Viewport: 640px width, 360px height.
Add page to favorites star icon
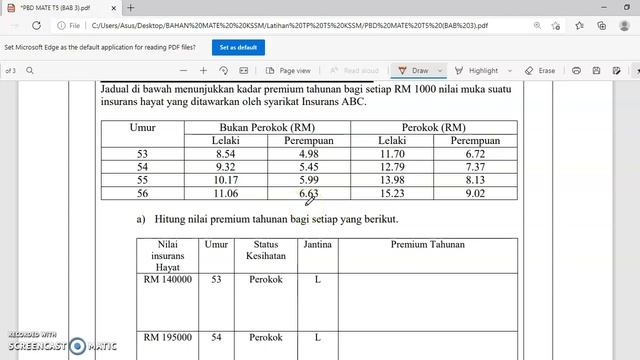click(x=556, y=26)
